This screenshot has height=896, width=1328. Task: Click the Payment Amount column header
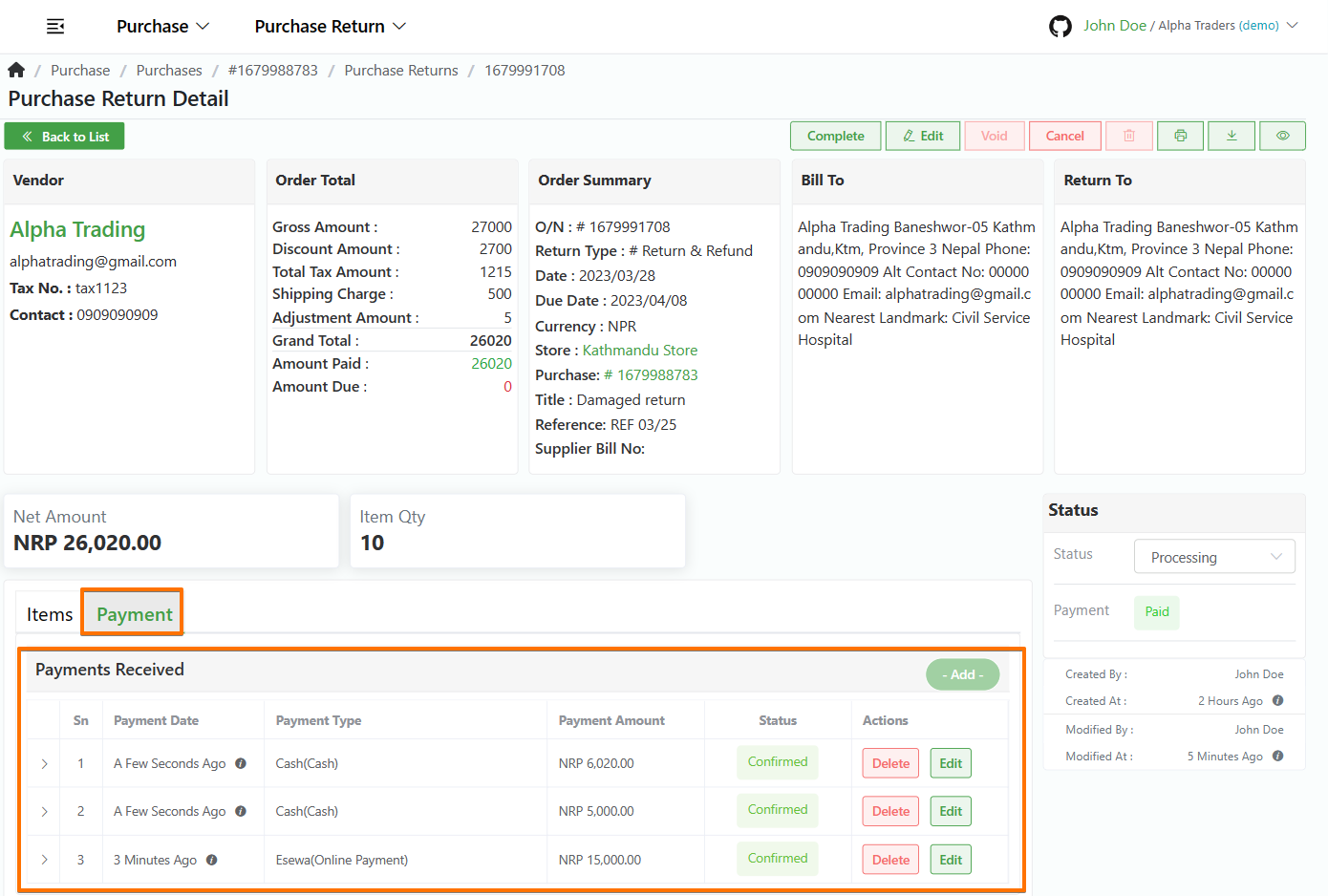611,720
